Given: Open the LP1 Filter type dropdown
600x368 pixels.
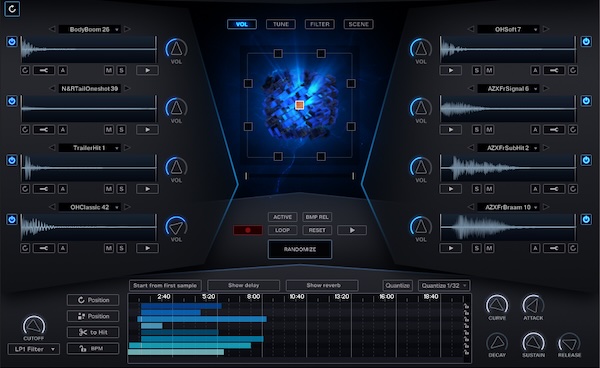Looking at the screenshot, I should 34,349.
